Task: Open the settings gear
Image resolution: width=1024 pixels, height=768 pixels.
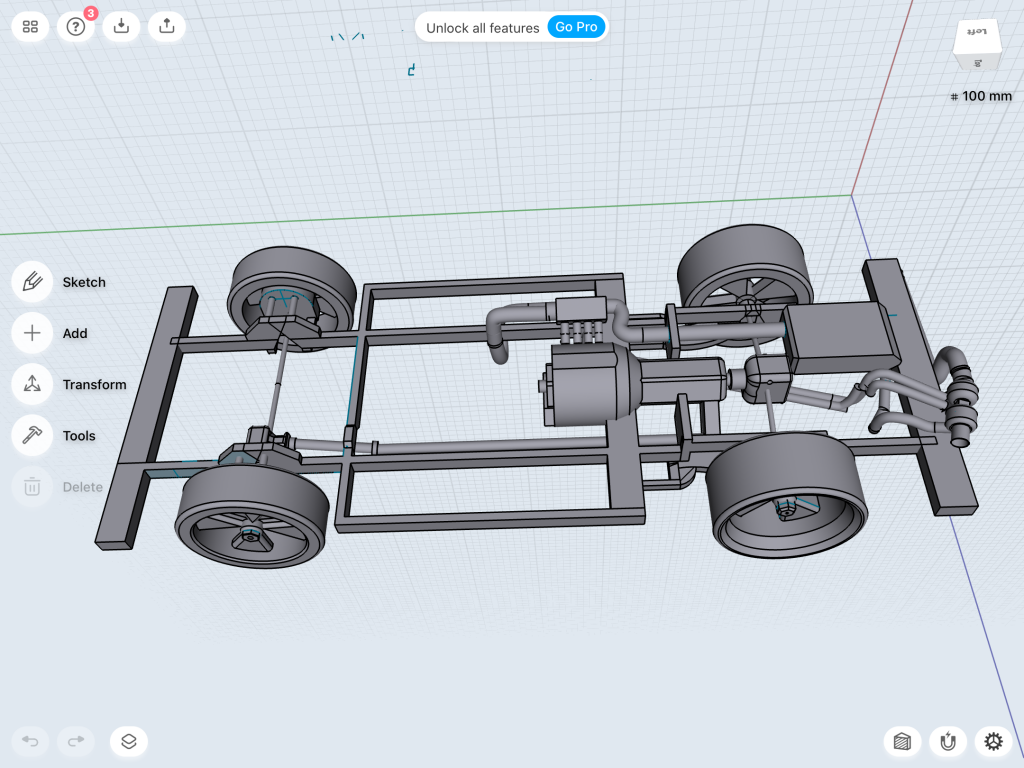Action: (x=992, y=741)
